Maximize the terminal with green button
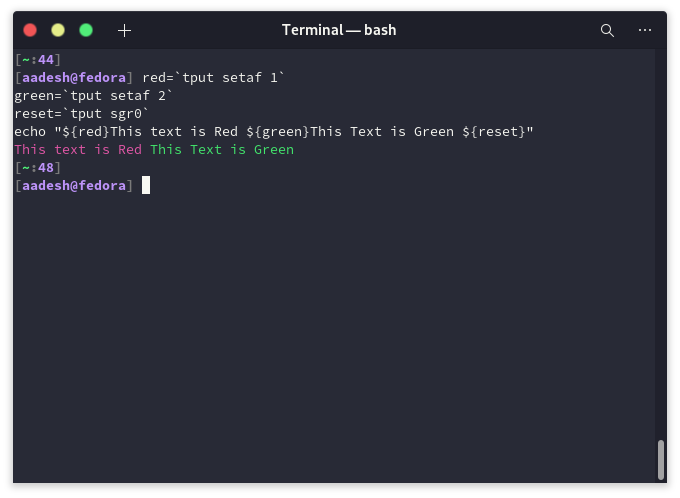 pyautogui.click(x=86, y=30)
